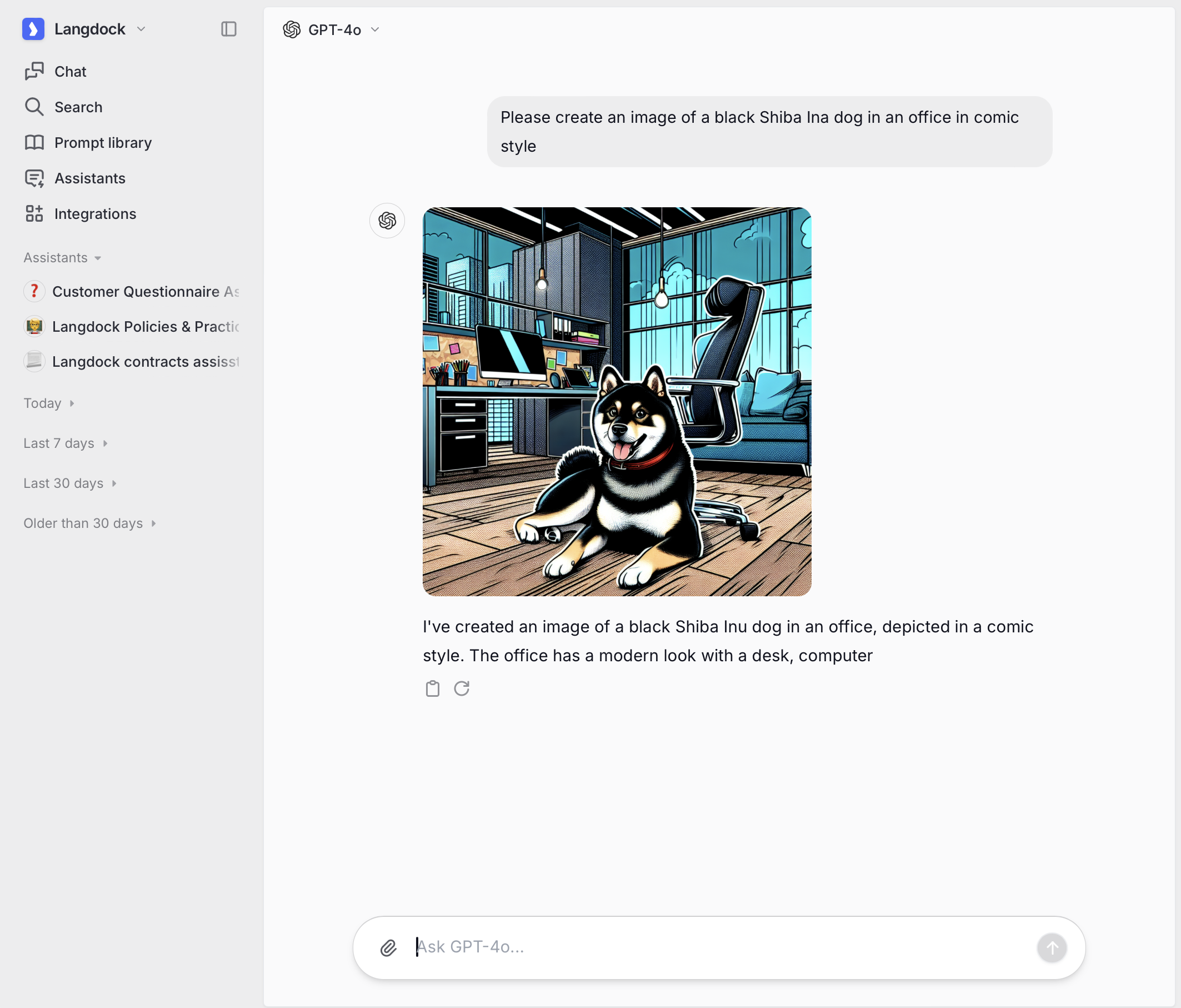1181x1008 pixels.
Task: Open Langdock Policies & Practices assistant
Action: [x=145, y=327]
